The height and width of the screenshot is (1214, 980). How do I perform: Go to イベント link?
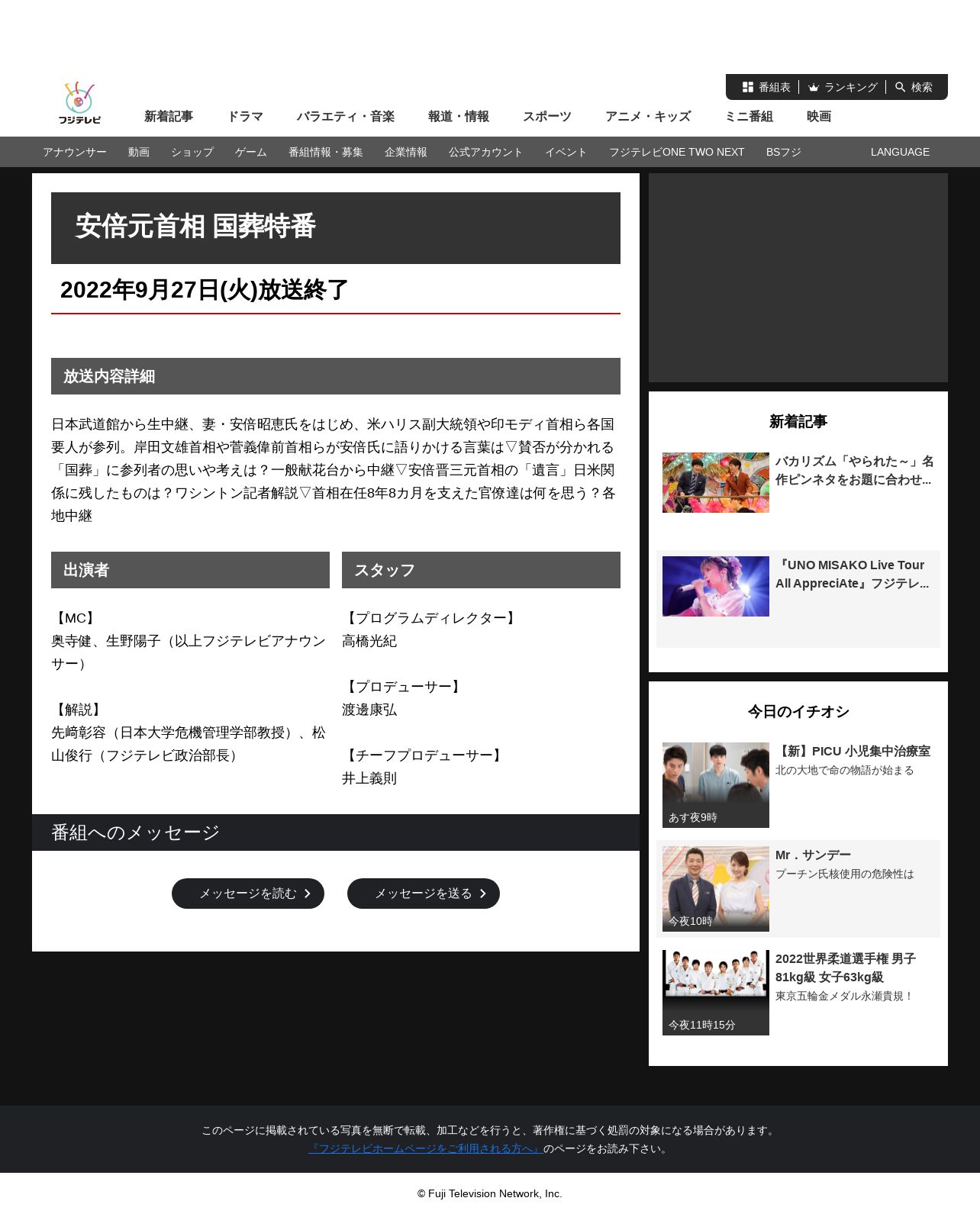click(x=566, y=152)
